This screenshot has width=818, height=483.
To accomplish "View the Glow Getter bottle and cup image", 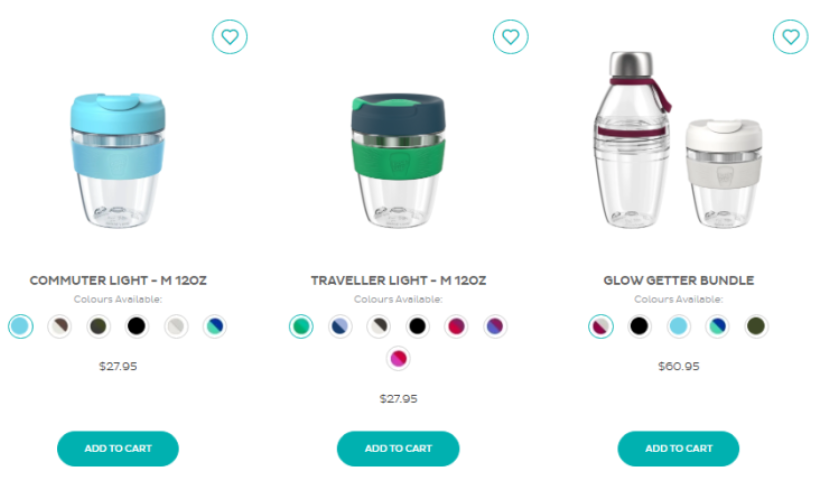I will coord(678,140).
